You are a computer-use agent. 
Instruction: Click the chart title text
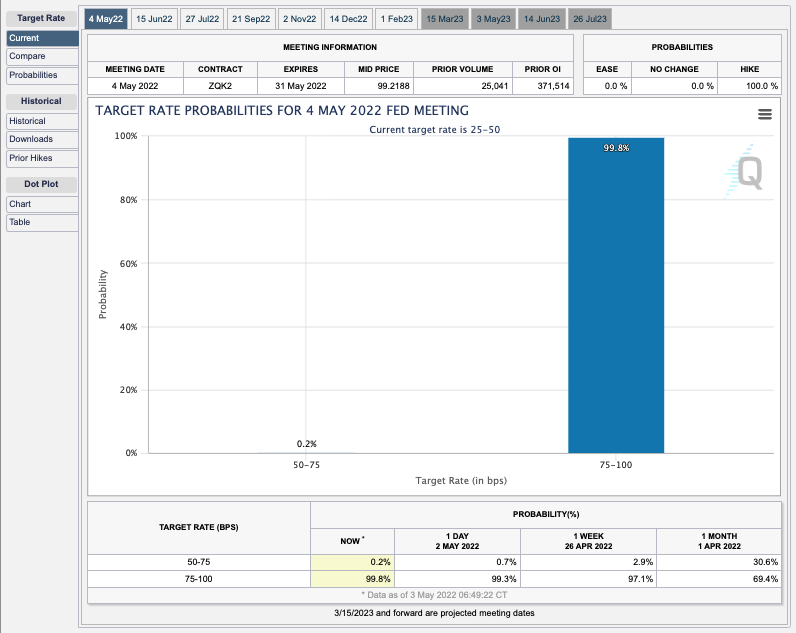pyautogui.click(x=282, y=111)
